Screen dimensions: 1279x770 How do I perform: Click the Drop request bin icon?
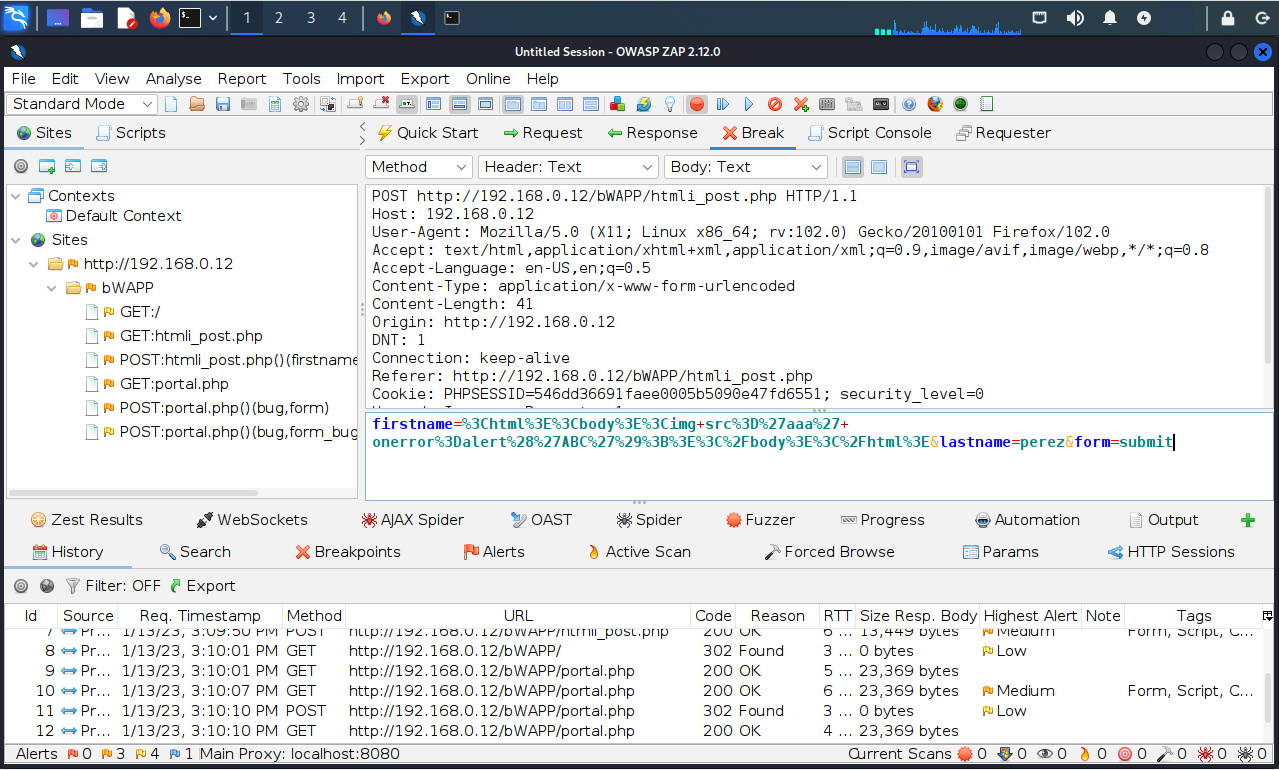pos(775,104)
